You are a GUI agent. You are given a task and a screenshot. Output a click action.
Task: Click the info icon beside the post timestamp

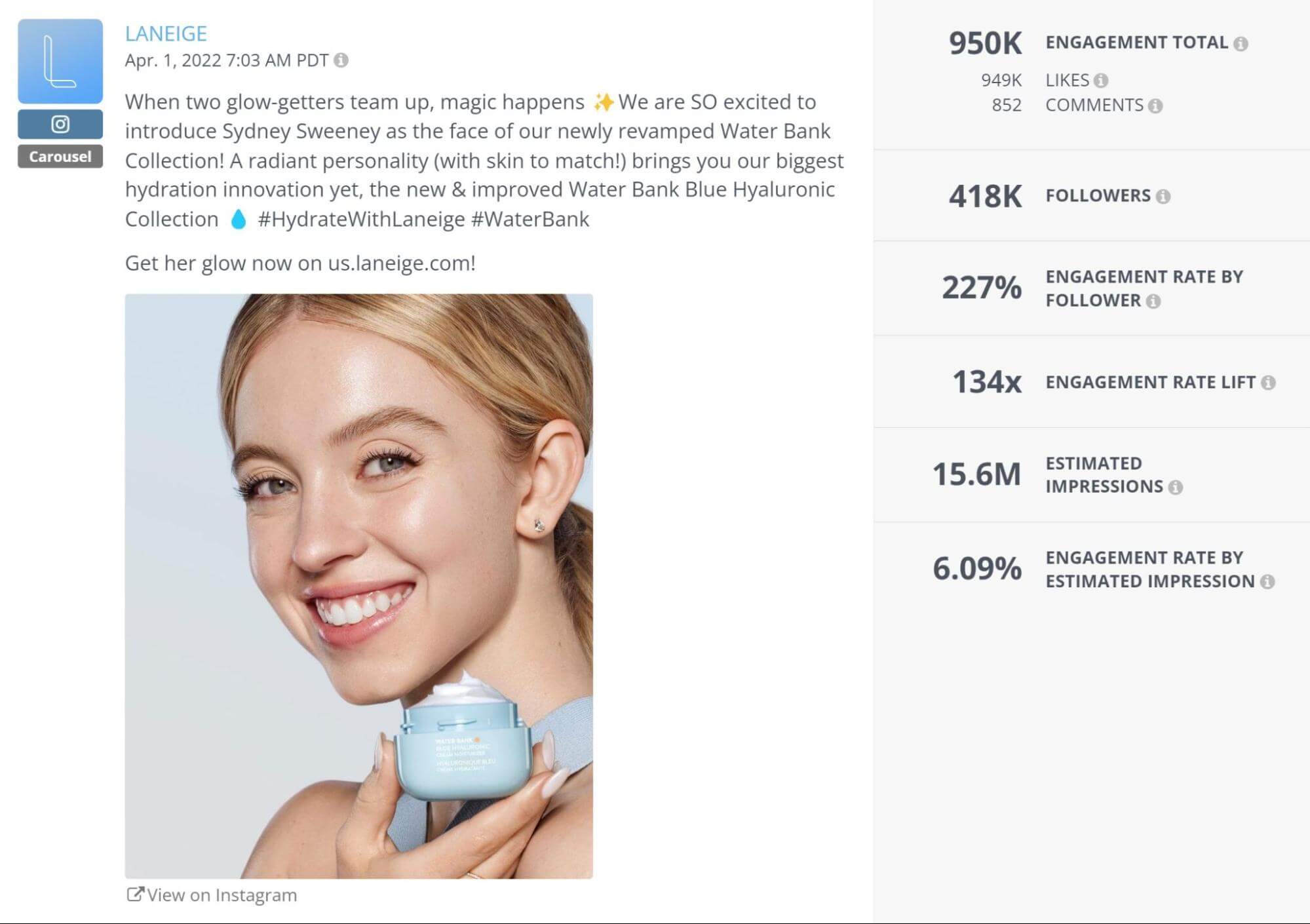342,61
